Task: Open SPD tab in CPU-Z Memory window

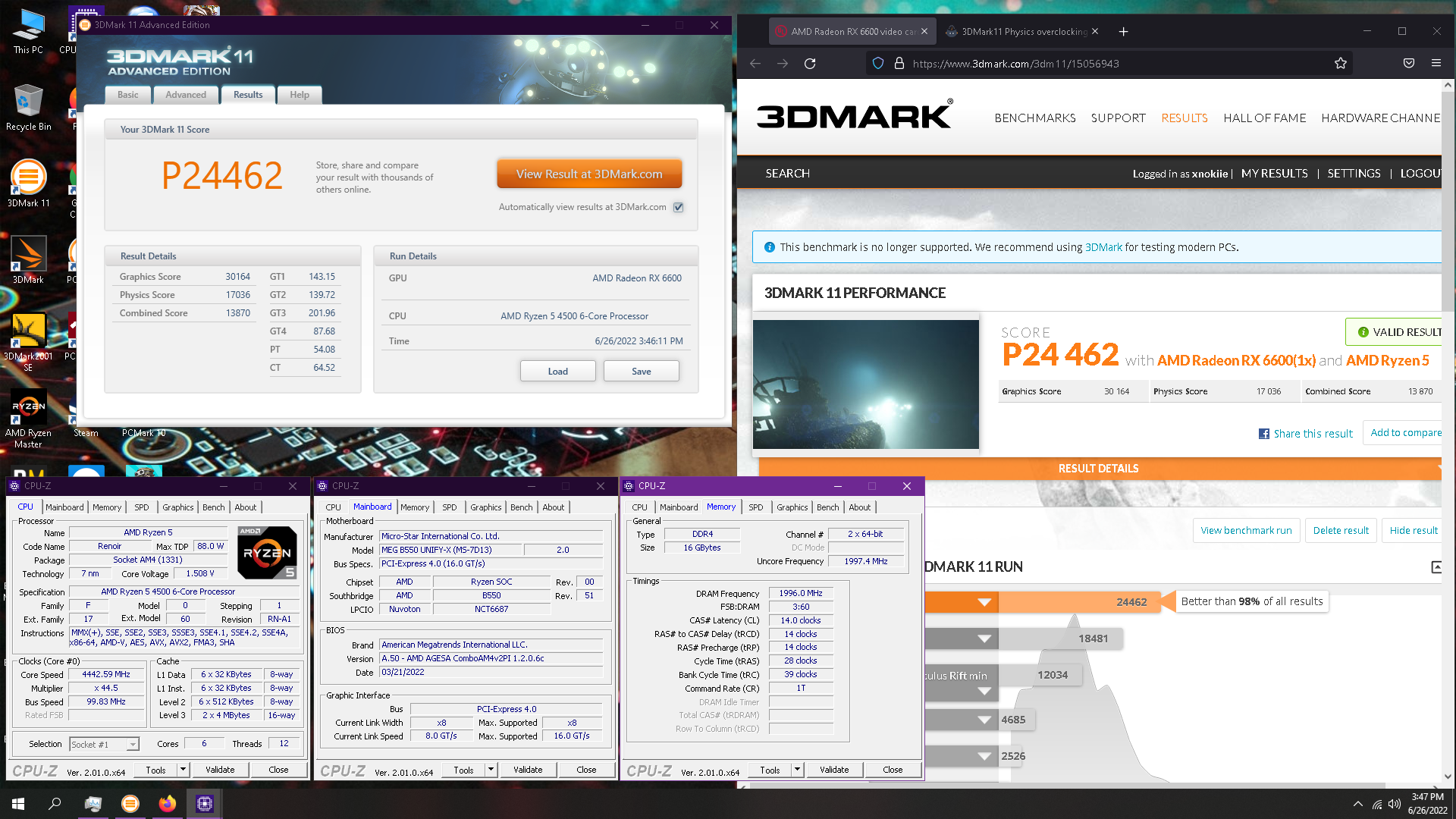Action: click(x=755, y=507)
